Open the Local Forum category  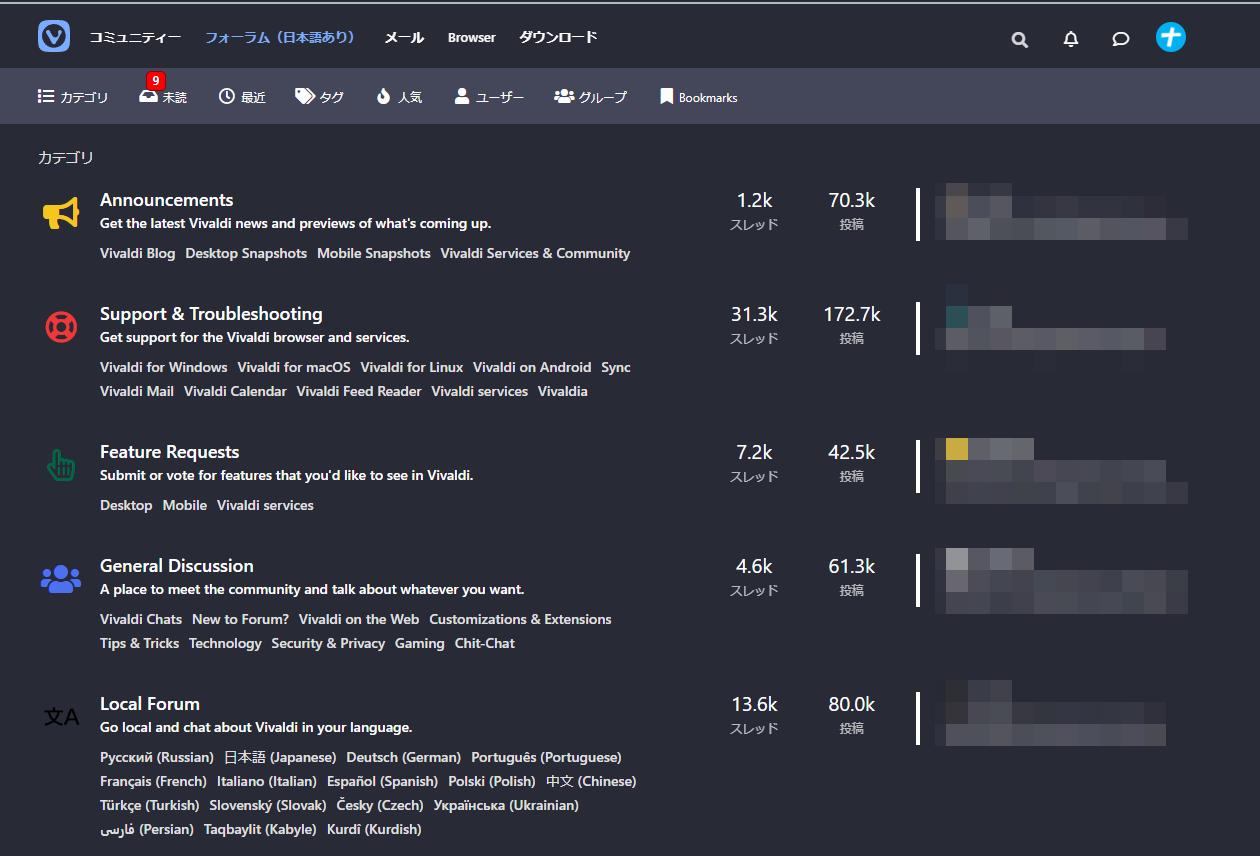click(150, 704)
